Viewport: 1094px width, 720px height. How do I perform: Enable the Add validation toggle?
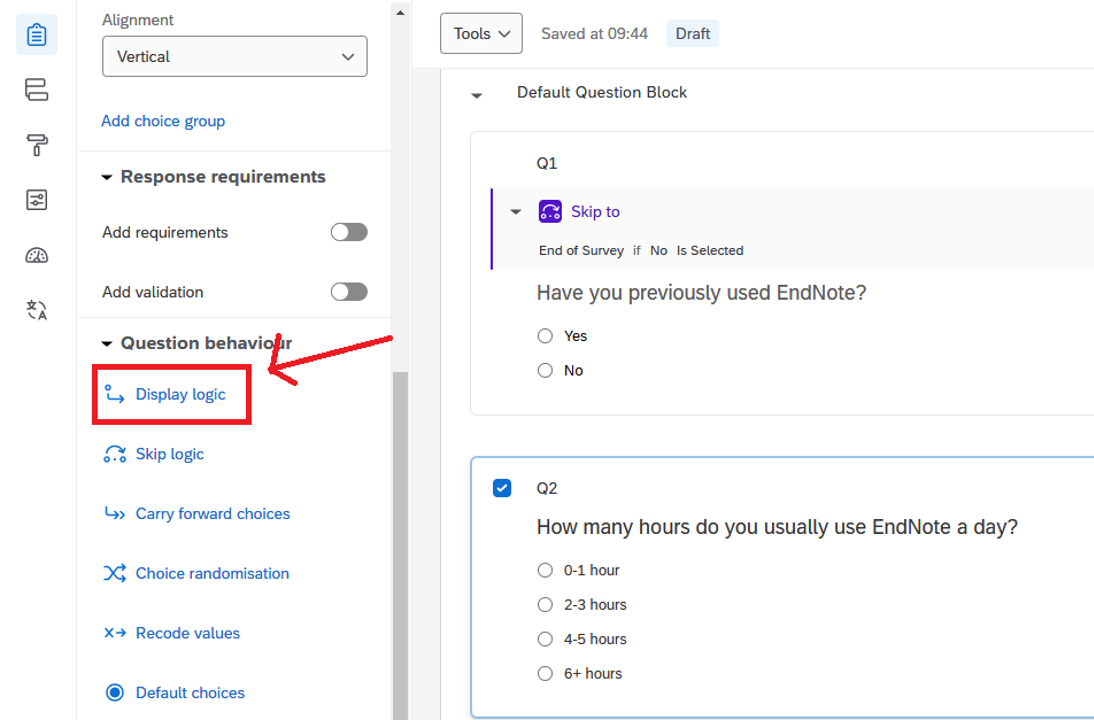tap(349, 292)
